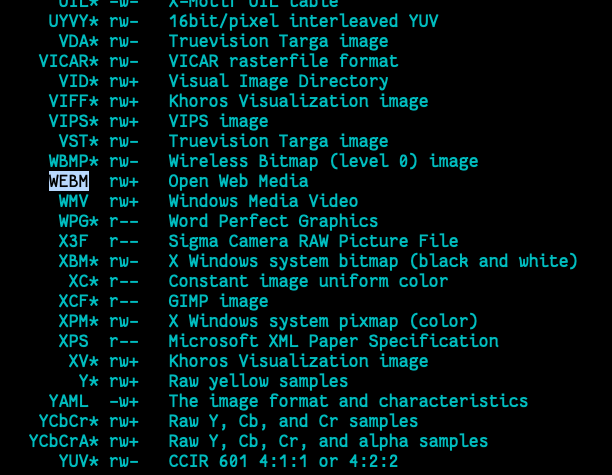Click the VID* format name

[79, 81]
